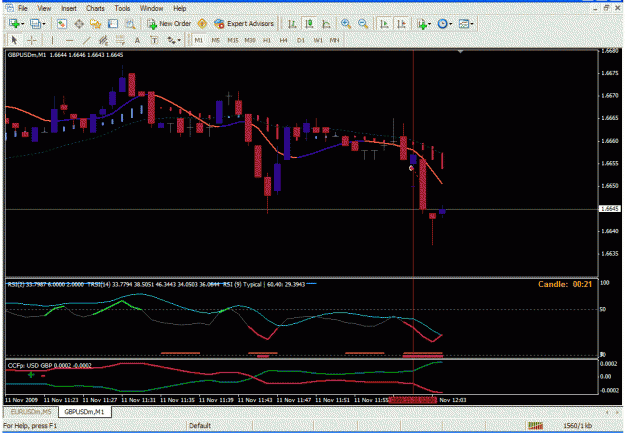Switch to M15 timeframe
The width and height of the screenshot is (625, 433).
coord(233,40)
